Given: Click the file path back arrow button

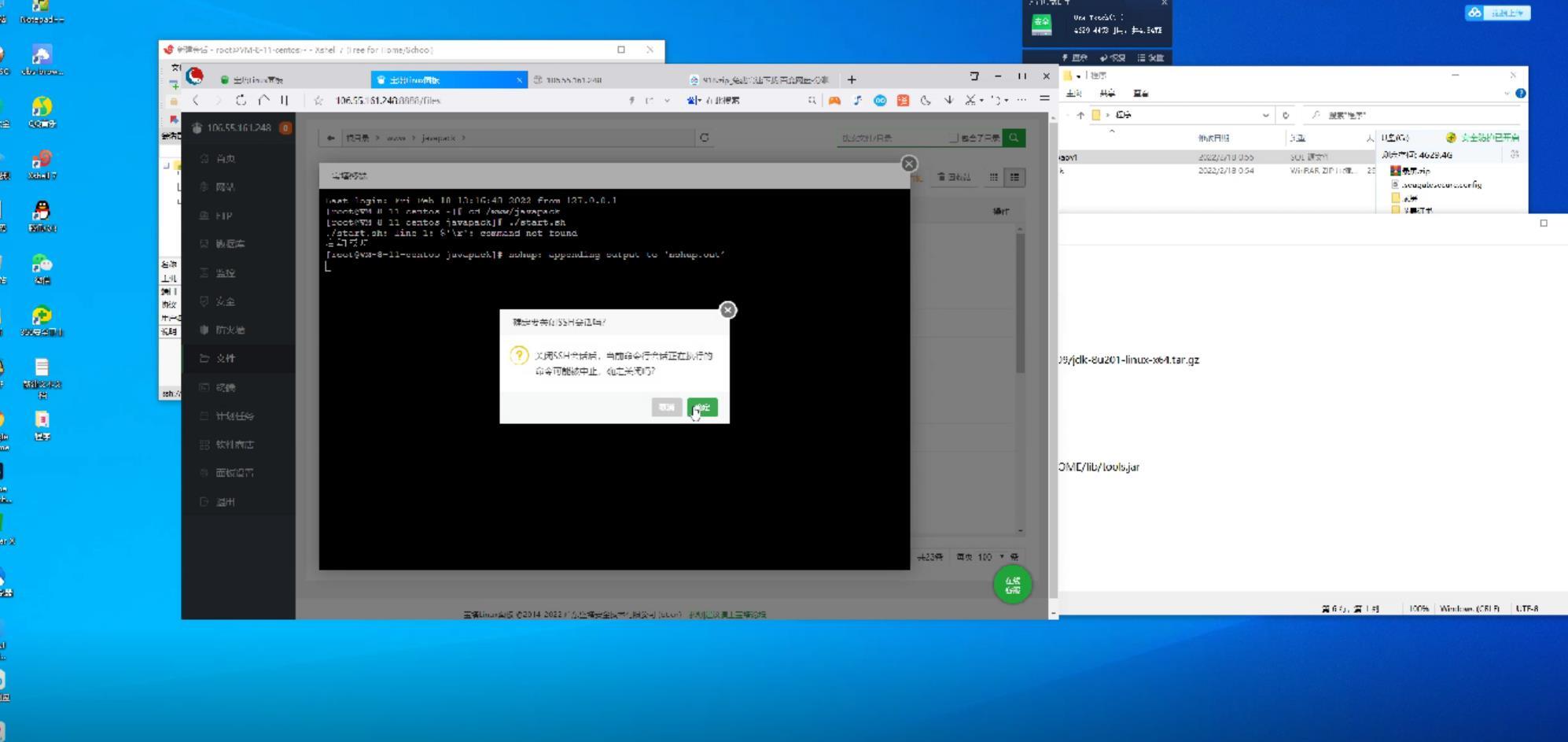Looking at the screenshot, I should 331,138.
